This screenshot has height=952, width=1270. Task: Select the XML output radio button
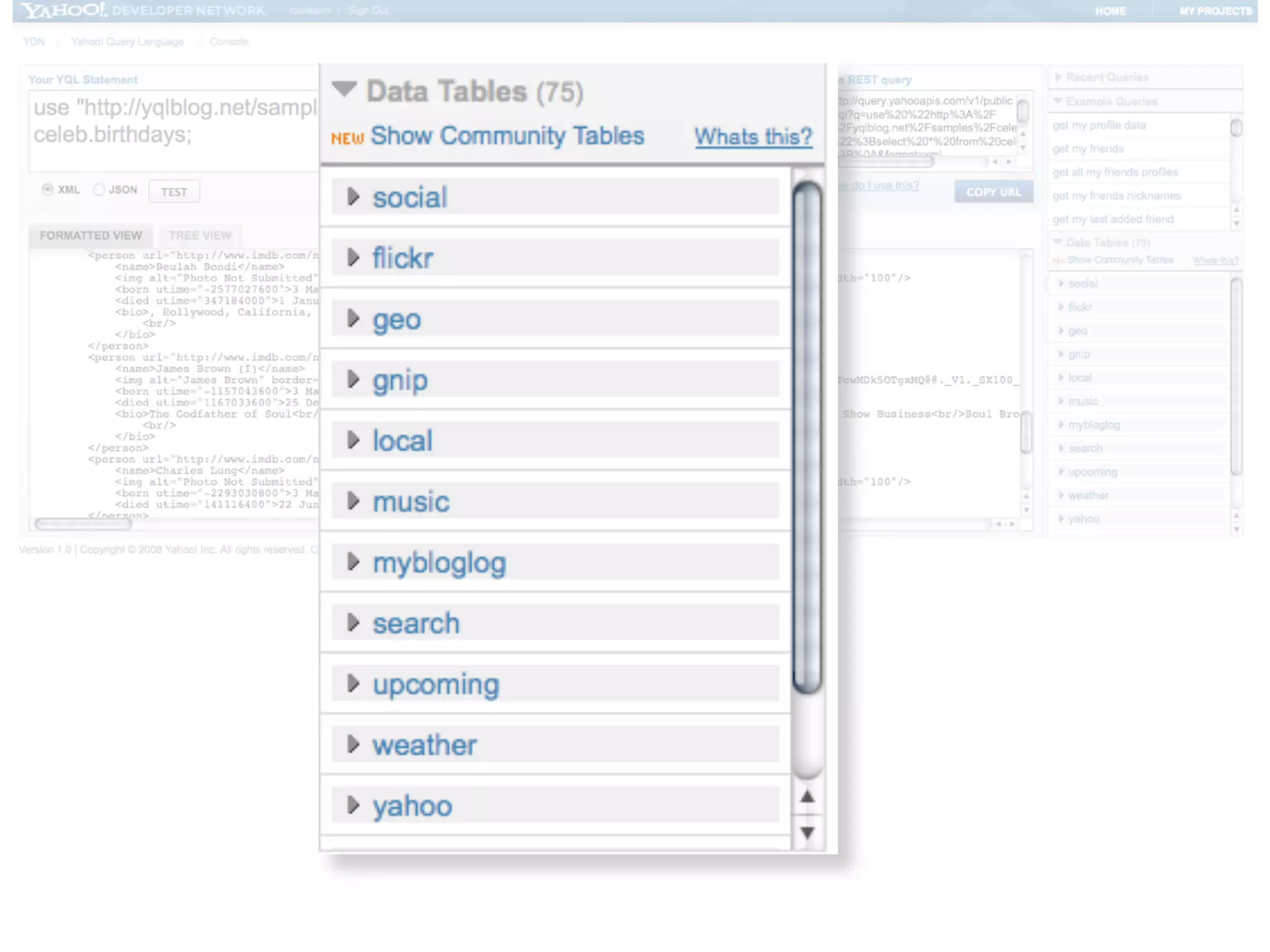[x=47, y=190]
